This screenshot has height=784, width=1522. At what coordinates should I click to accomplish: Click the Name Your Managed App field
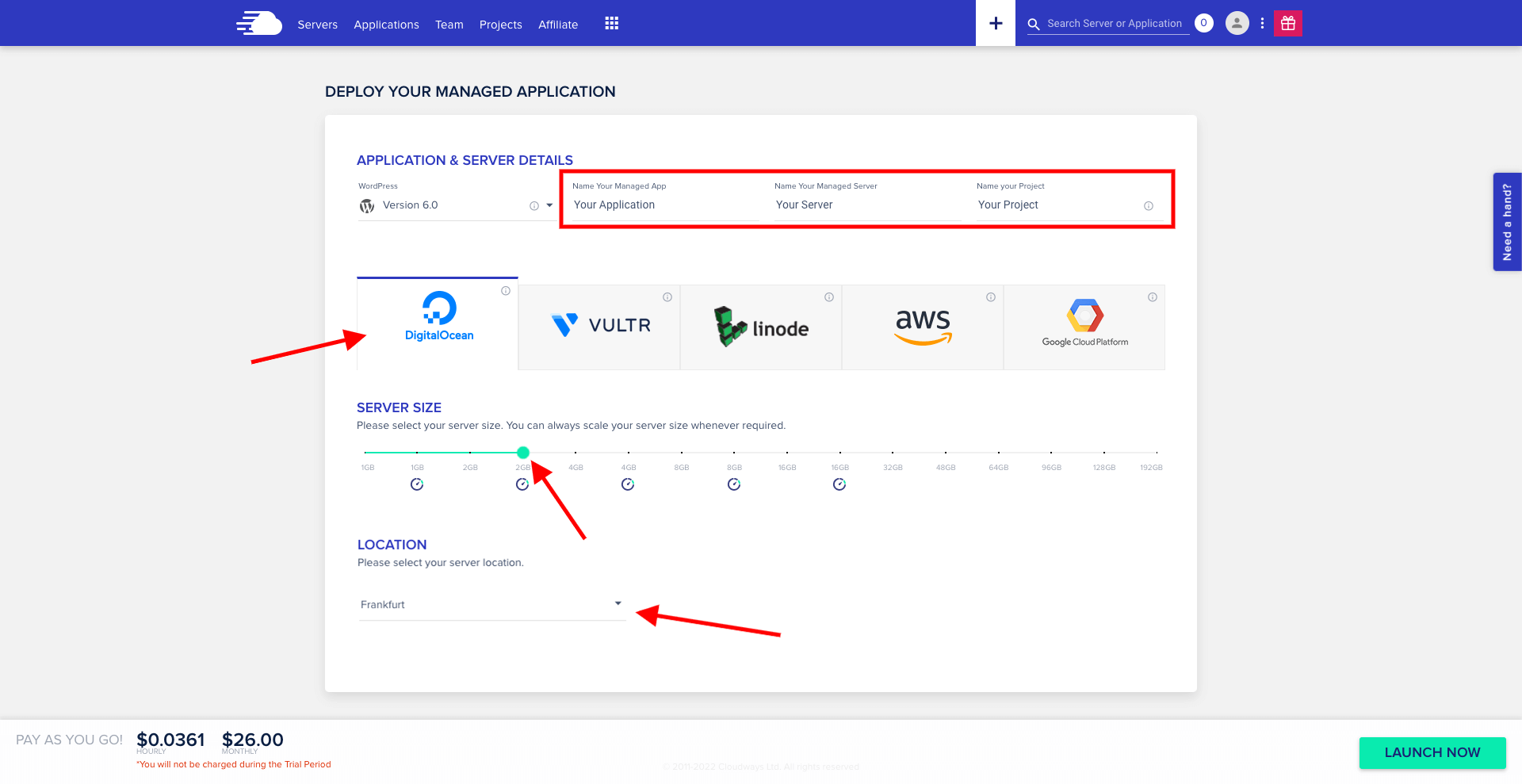(x=665, y=205)
